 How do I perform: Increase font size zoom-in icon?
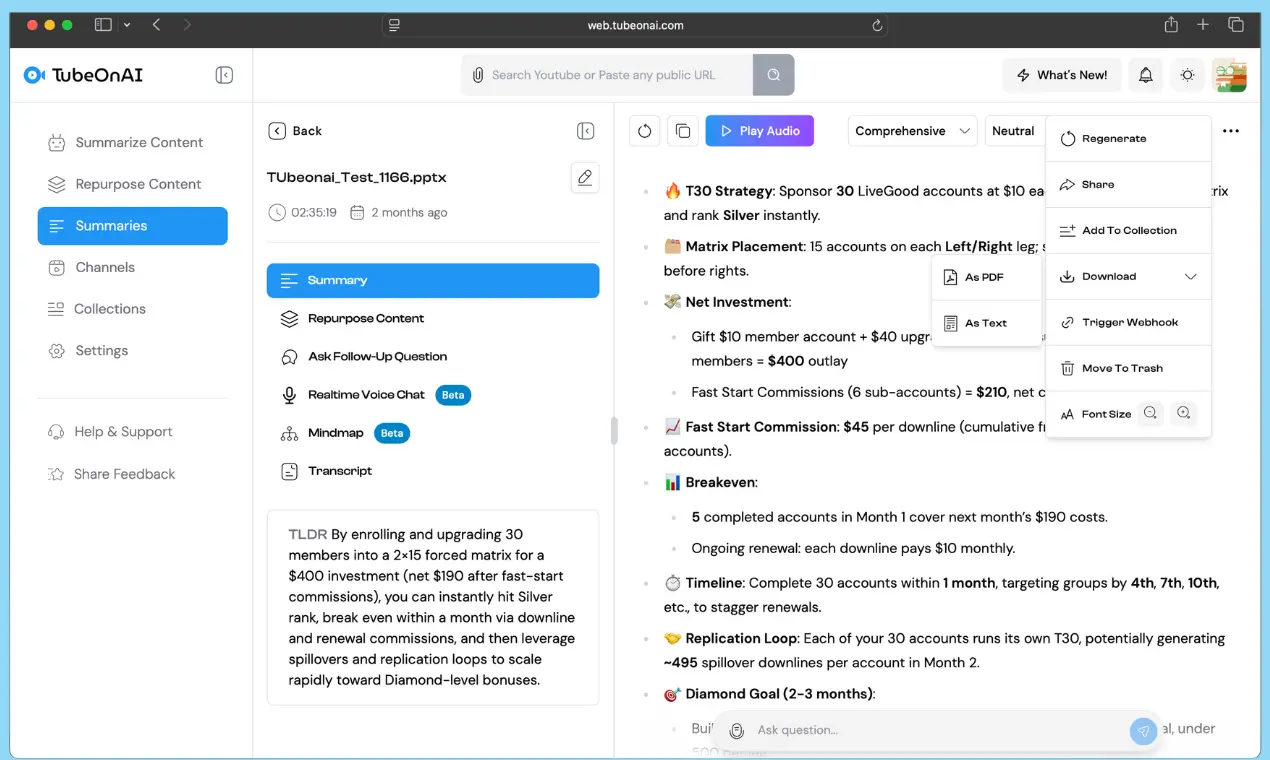pyautogui.click(x=1184, y=414)
